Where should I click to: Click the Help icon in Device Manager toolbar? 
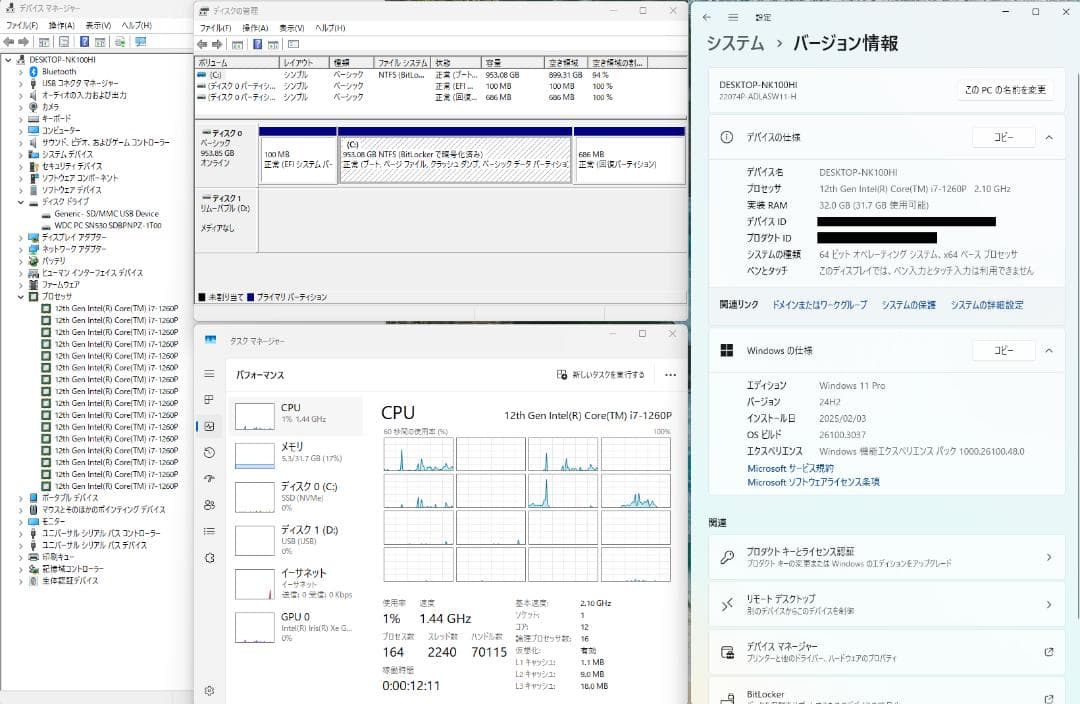[x=84, y=42]
